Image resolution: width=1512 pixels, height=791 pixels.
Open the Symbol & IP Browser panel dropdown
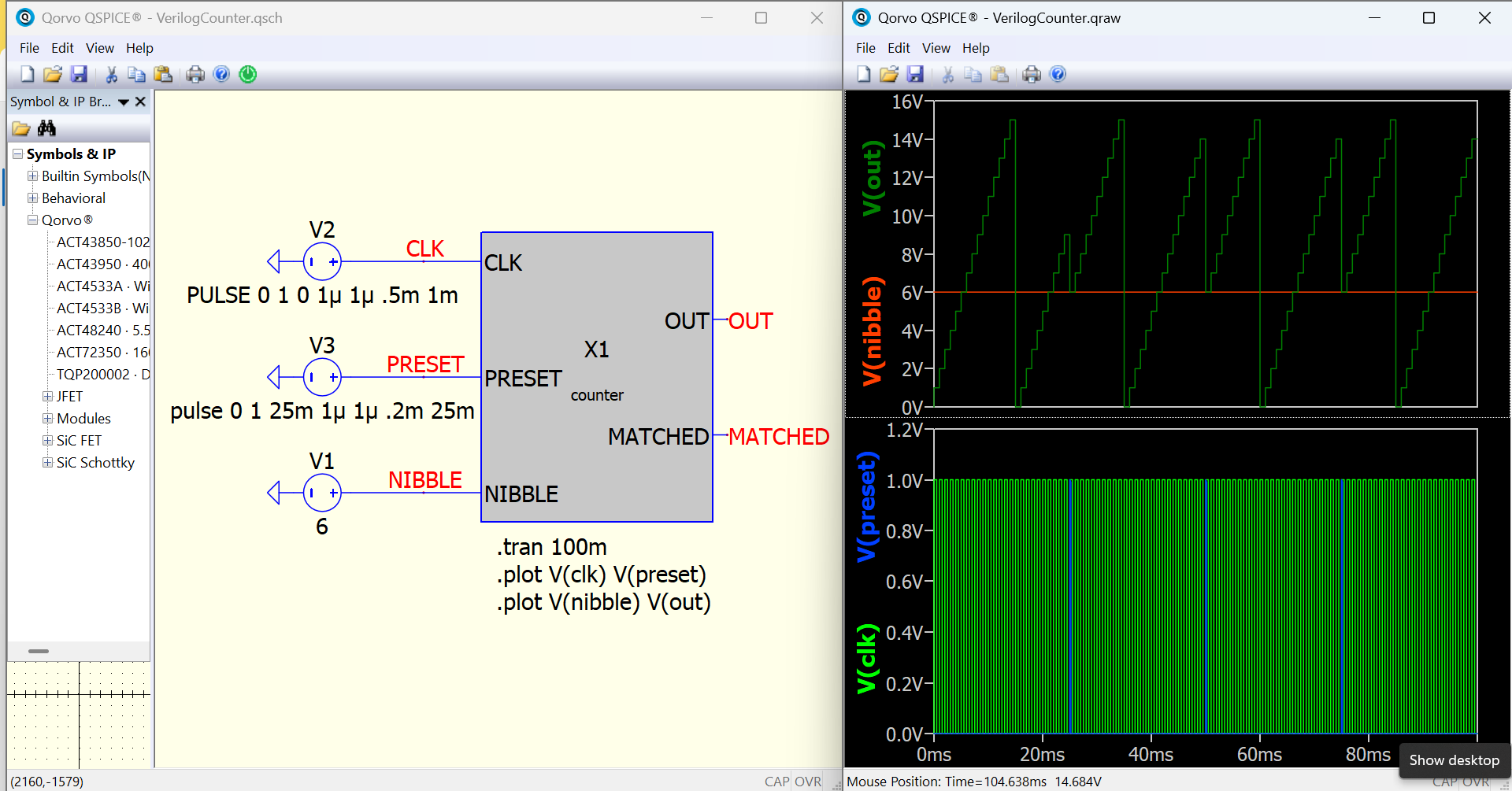coord(124,102)
